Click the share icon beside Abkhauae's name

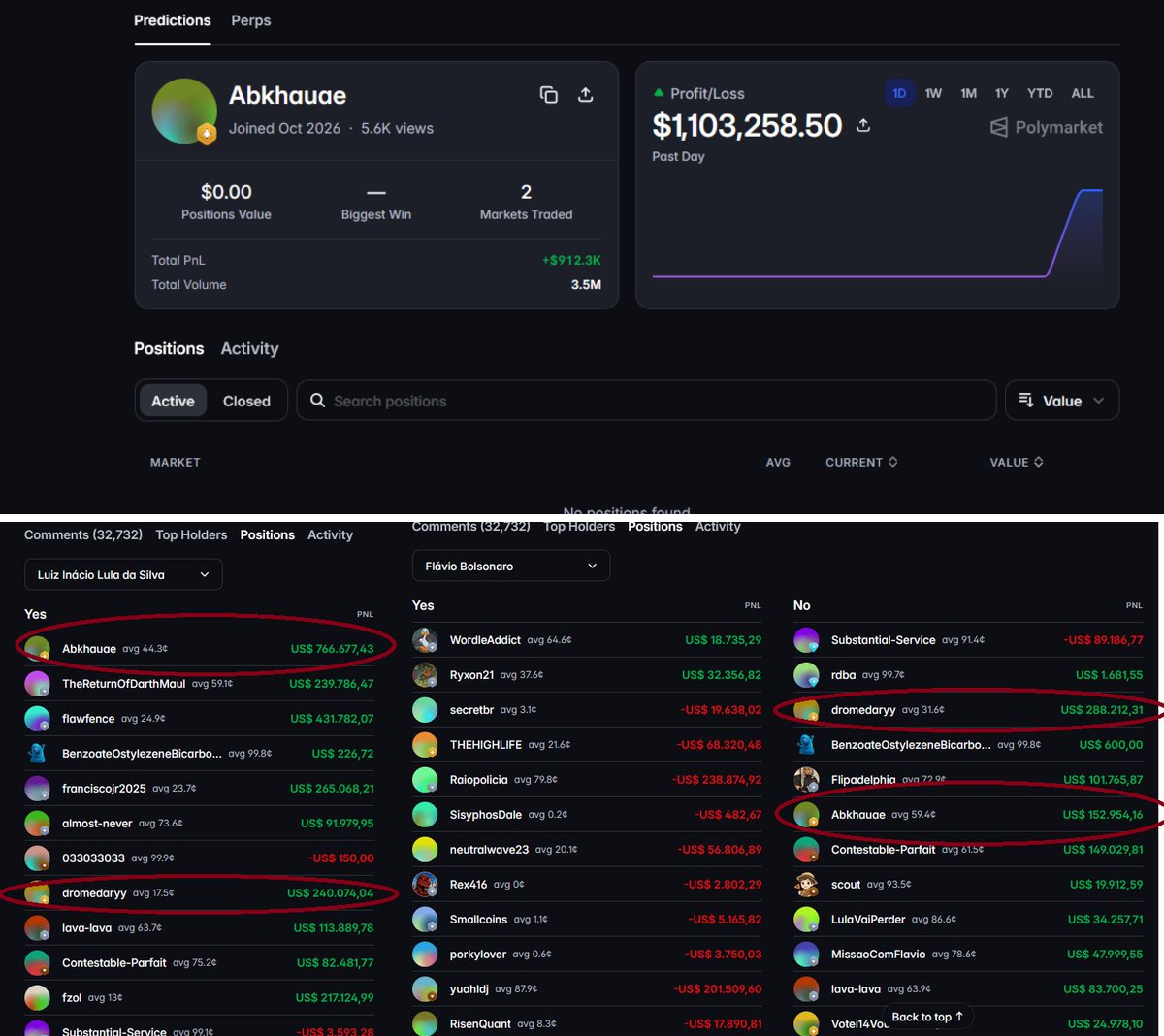[585, 94]
